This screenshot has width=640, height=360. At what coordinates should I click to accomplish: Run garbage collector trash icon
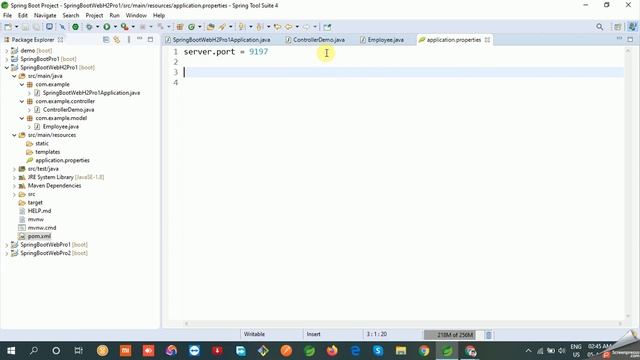point(489,335)
